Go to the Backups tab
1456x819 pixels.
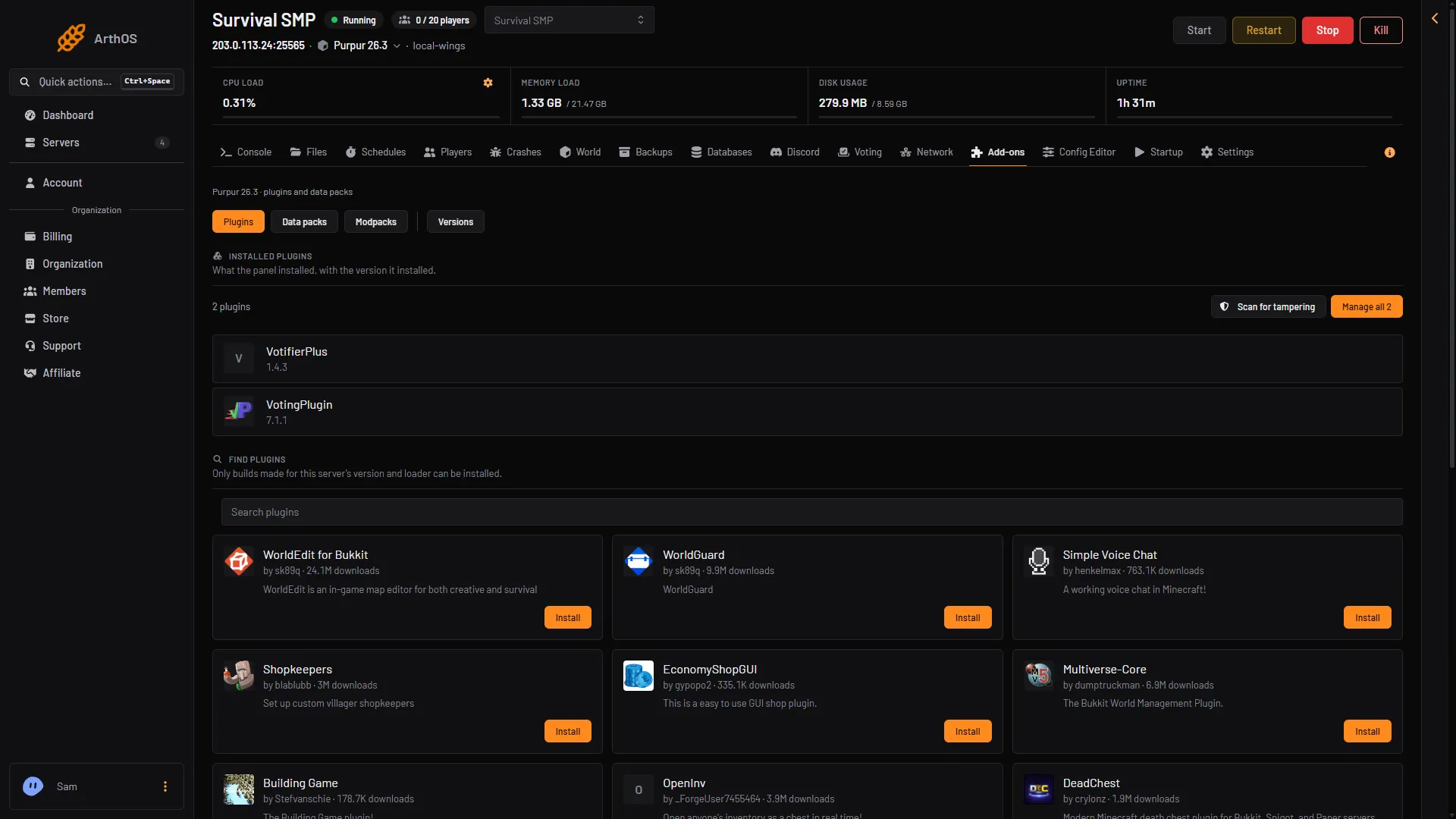(645, 152)
